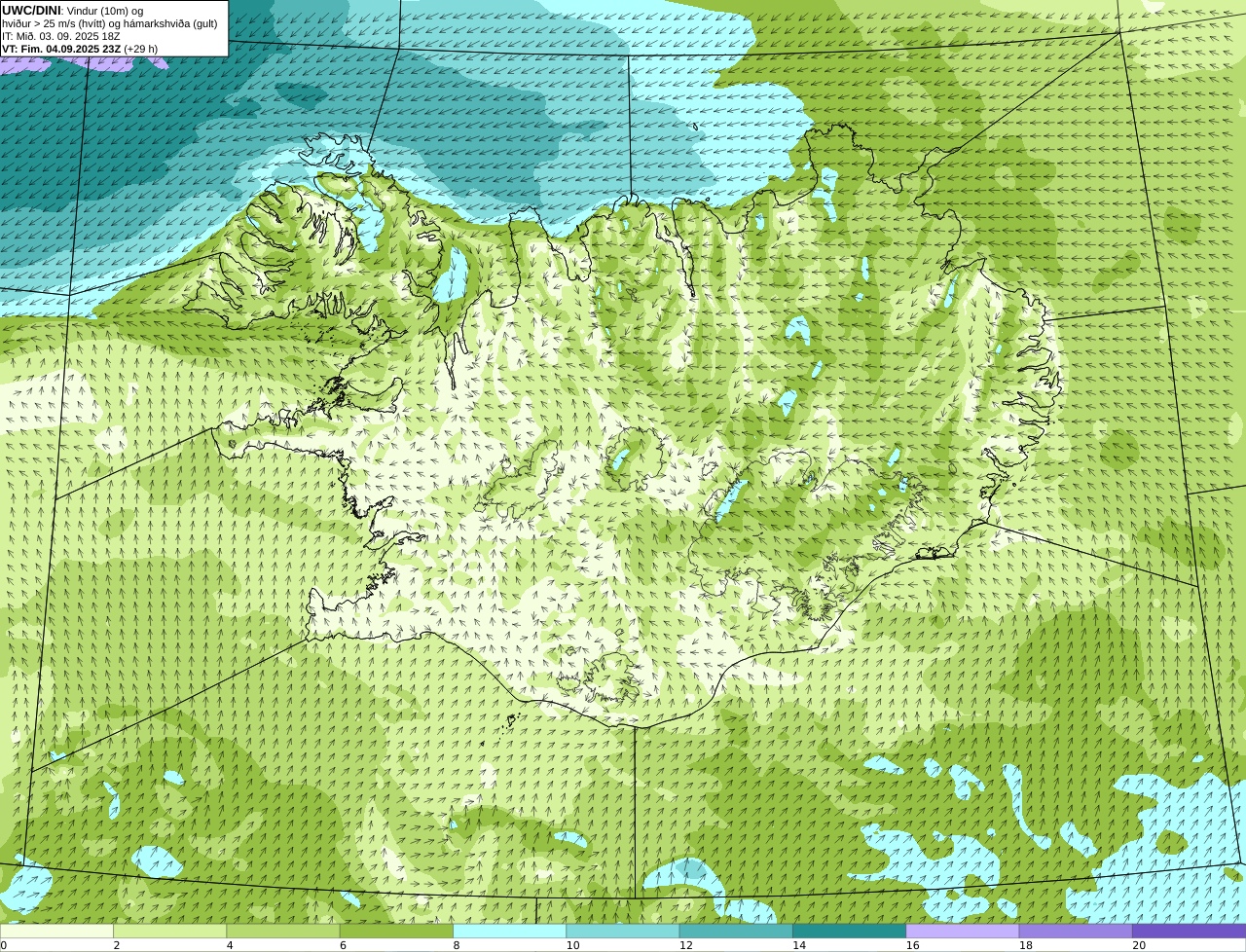The height and width of the screenshot is (952, 1246).
Task: Click the 10–12 cyan scale swatch
Action: [x=623, y=931]
